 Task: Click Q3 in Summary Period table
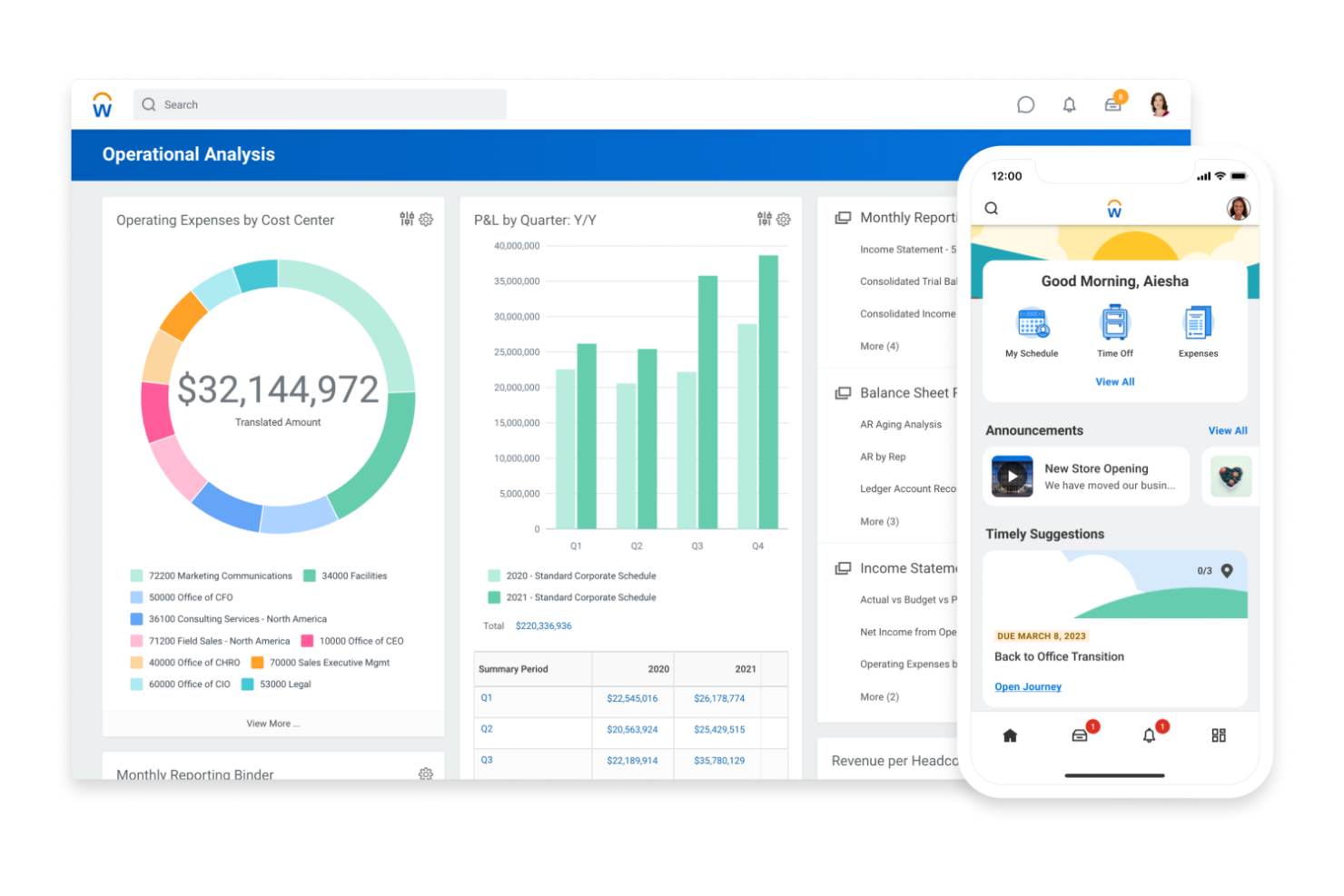pos(487,760)
